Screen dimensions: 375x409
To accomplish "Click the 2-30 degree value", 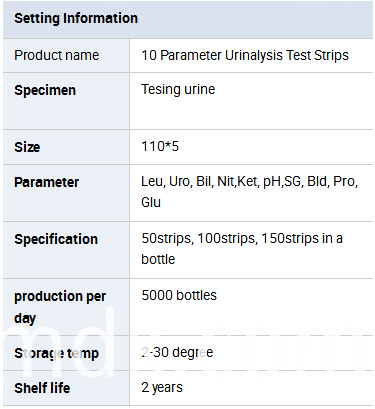I will pyautogui.click(x=177, y=353).
